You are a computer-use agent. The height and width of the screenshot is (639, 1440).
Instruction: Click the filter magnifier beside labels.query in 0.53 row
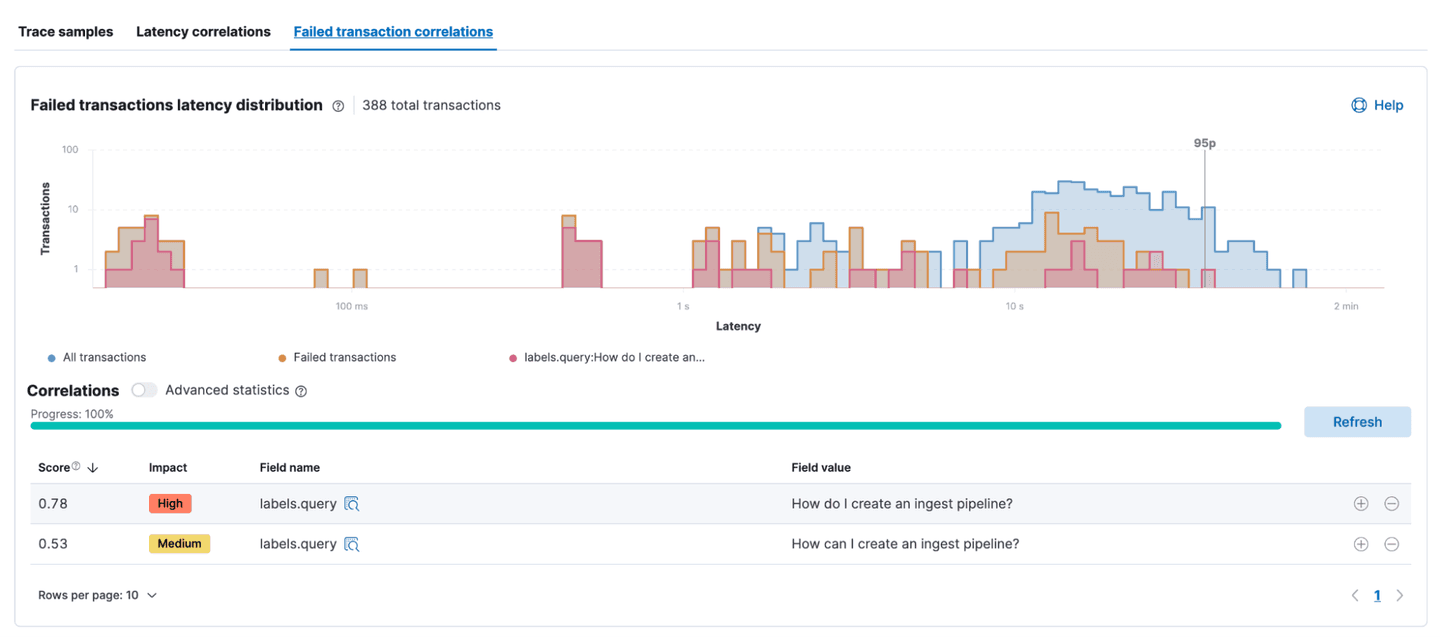pyautogui.click(x=351, y=544)
